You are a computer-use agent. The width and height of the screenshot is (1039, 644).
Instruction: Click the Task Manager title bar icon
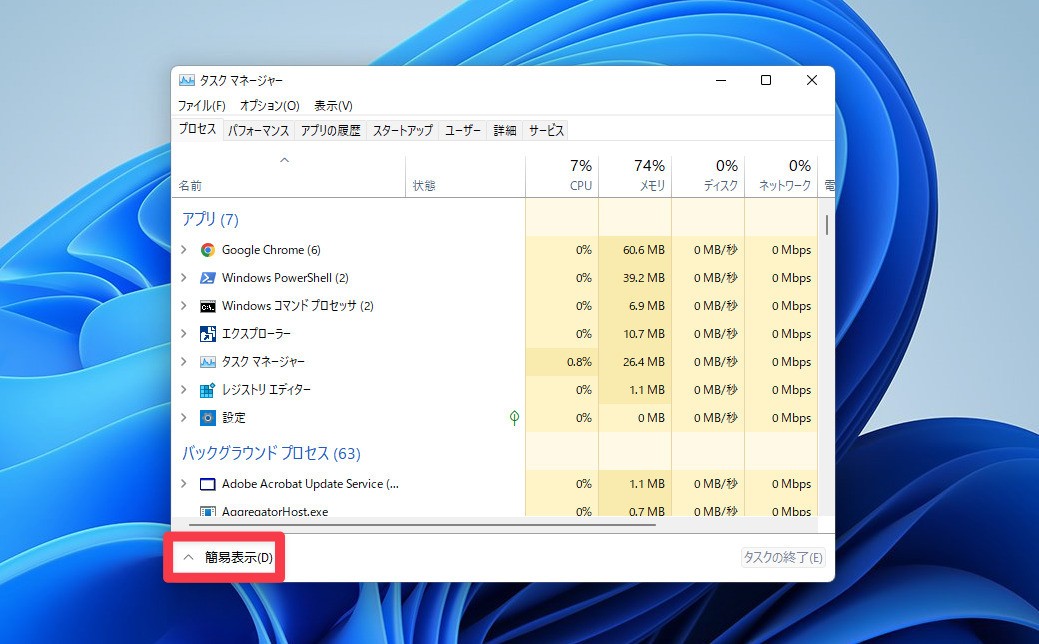click(187, 80)
